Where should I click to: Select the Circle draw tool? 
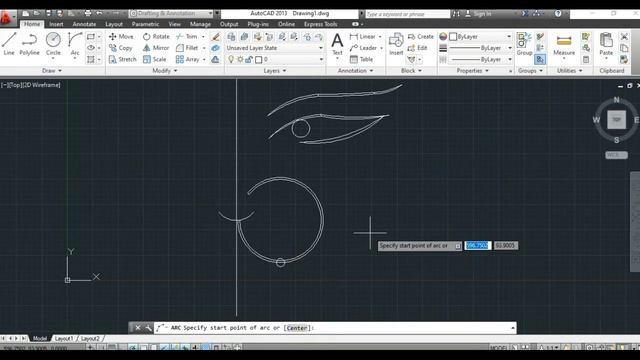tap(53, 44)
